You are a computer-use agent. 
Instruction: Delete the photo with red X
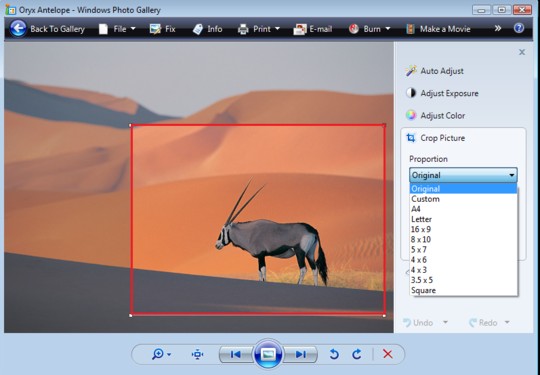pyautogui.click(x=388, y=354)
